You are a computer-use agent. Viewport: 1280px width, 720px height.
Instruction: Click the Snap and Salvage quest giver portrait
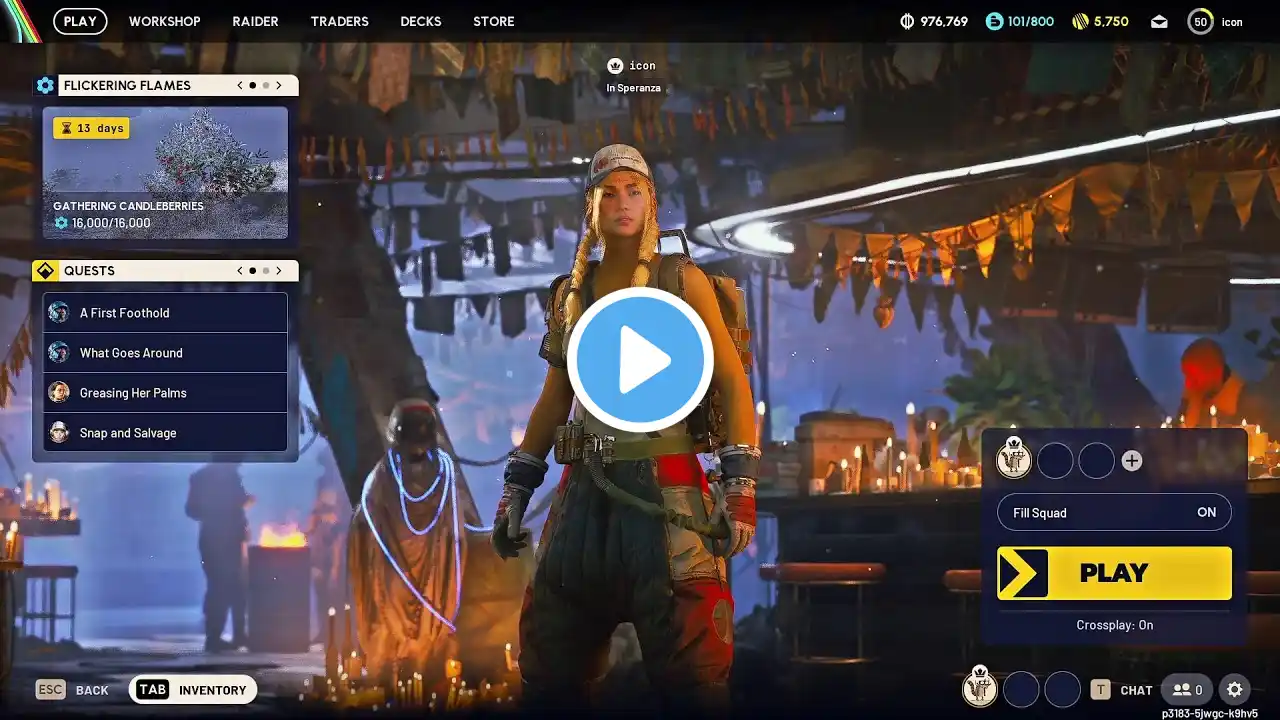pos(59,432)
